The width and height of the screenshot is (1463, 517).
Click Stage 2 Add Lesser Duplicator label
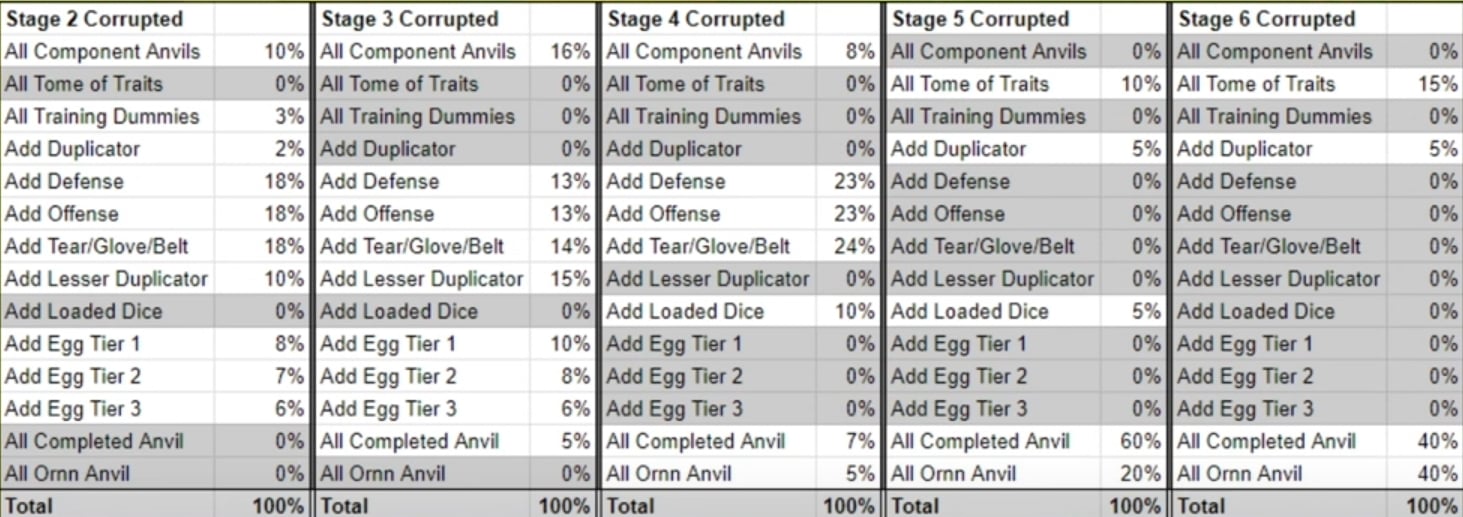pyautogui.click(x=106, y=279)
